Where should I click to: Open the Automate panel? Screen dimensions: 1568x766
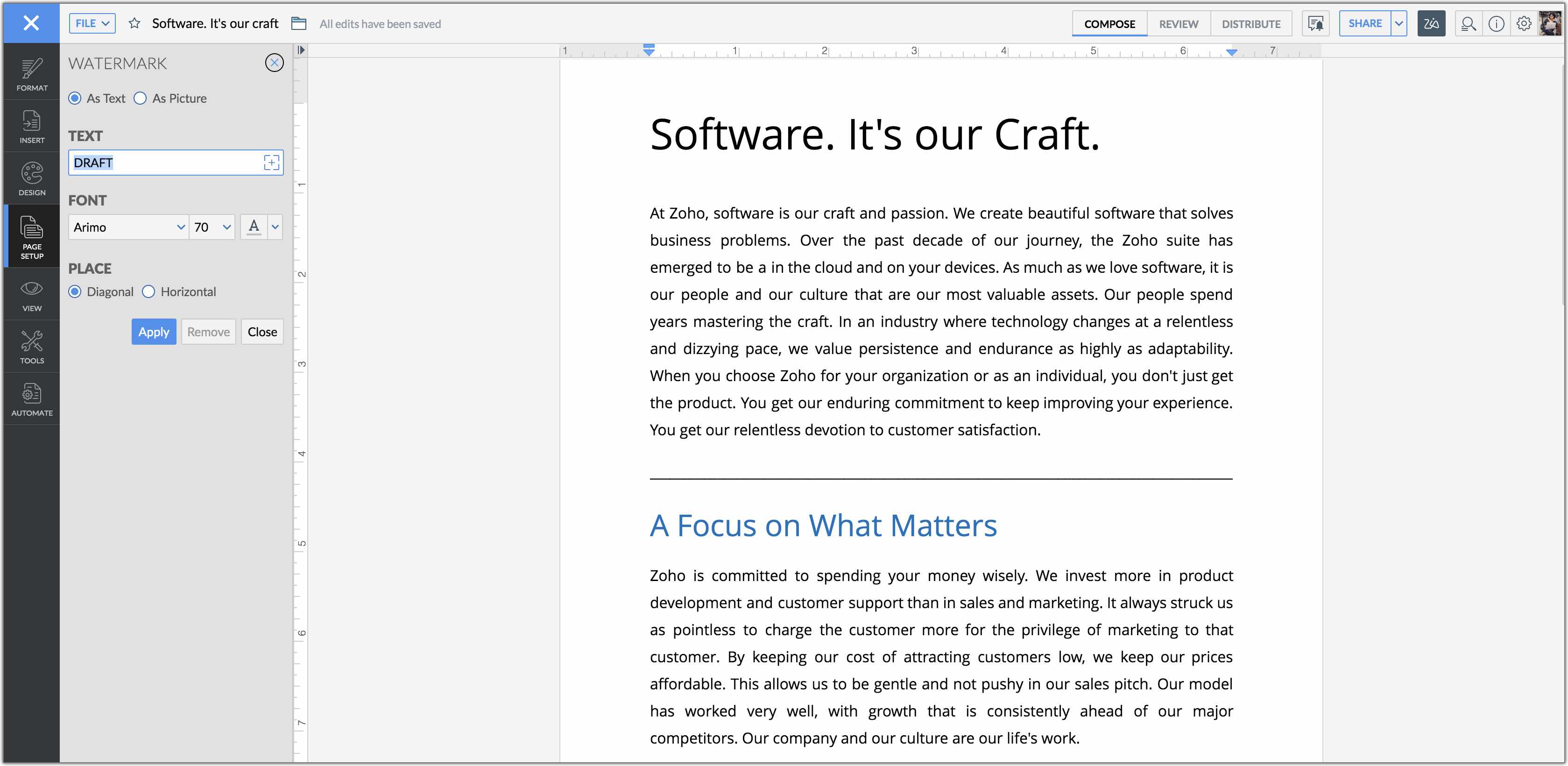point(32,399)
